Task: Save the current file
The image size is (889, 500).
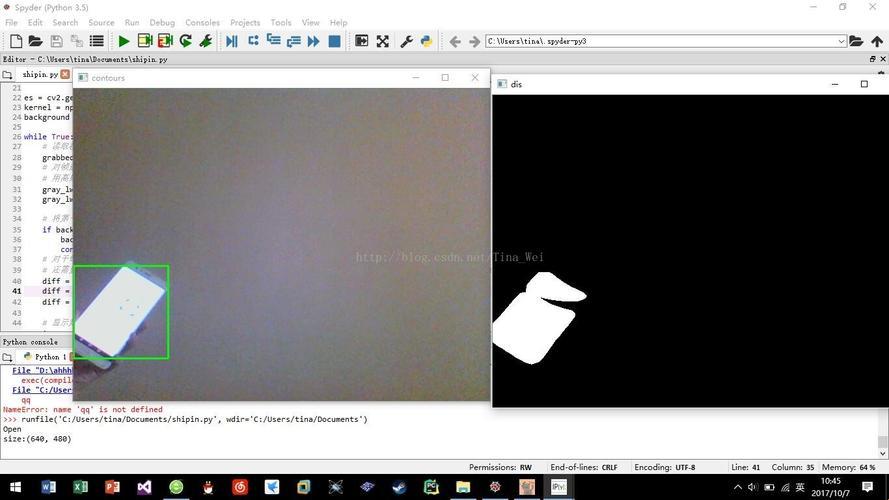Action: click(56, 41)
